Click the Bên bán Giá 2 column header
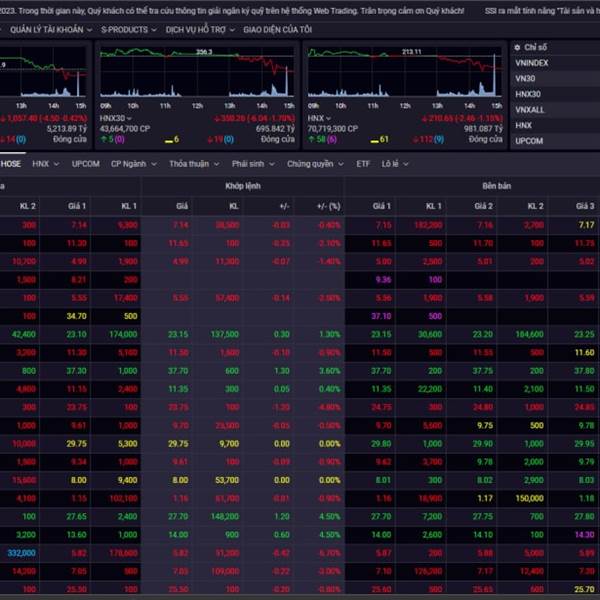The image size is (600, 600). 483,206
